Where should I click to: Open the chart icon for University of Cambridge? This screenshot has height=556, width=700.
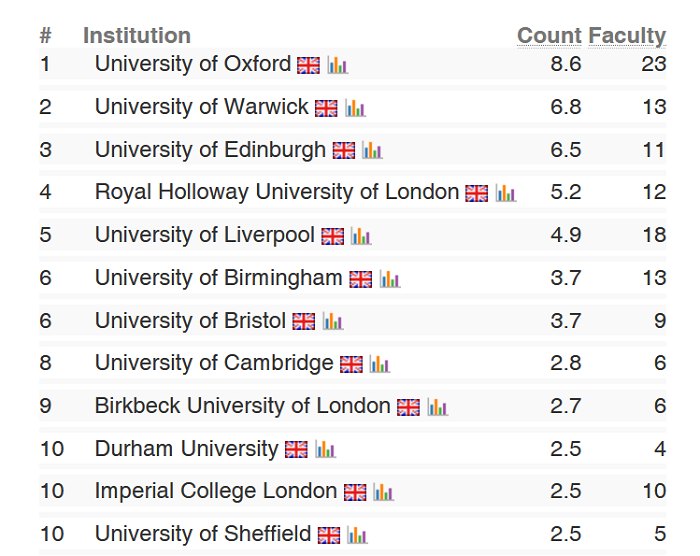[x=379, y=365]
